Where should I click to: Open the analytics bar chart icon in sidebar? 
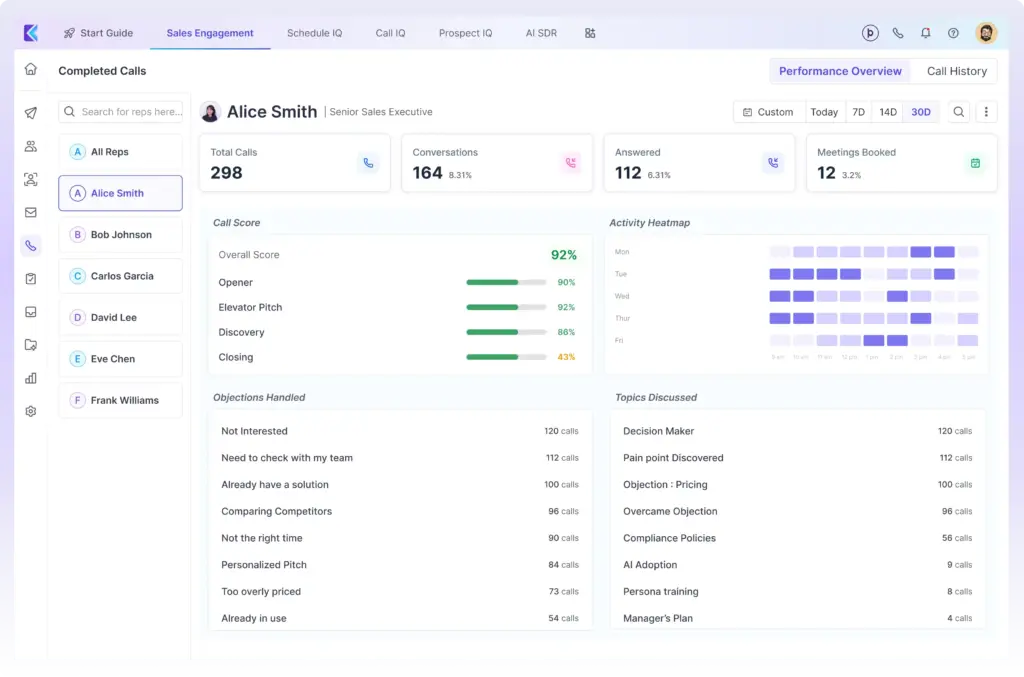click(x=30, y=378)
